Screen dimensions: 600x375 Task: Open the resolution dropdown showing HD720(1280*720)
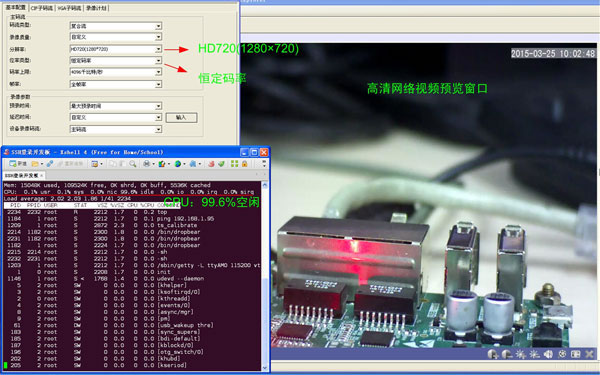116,49
